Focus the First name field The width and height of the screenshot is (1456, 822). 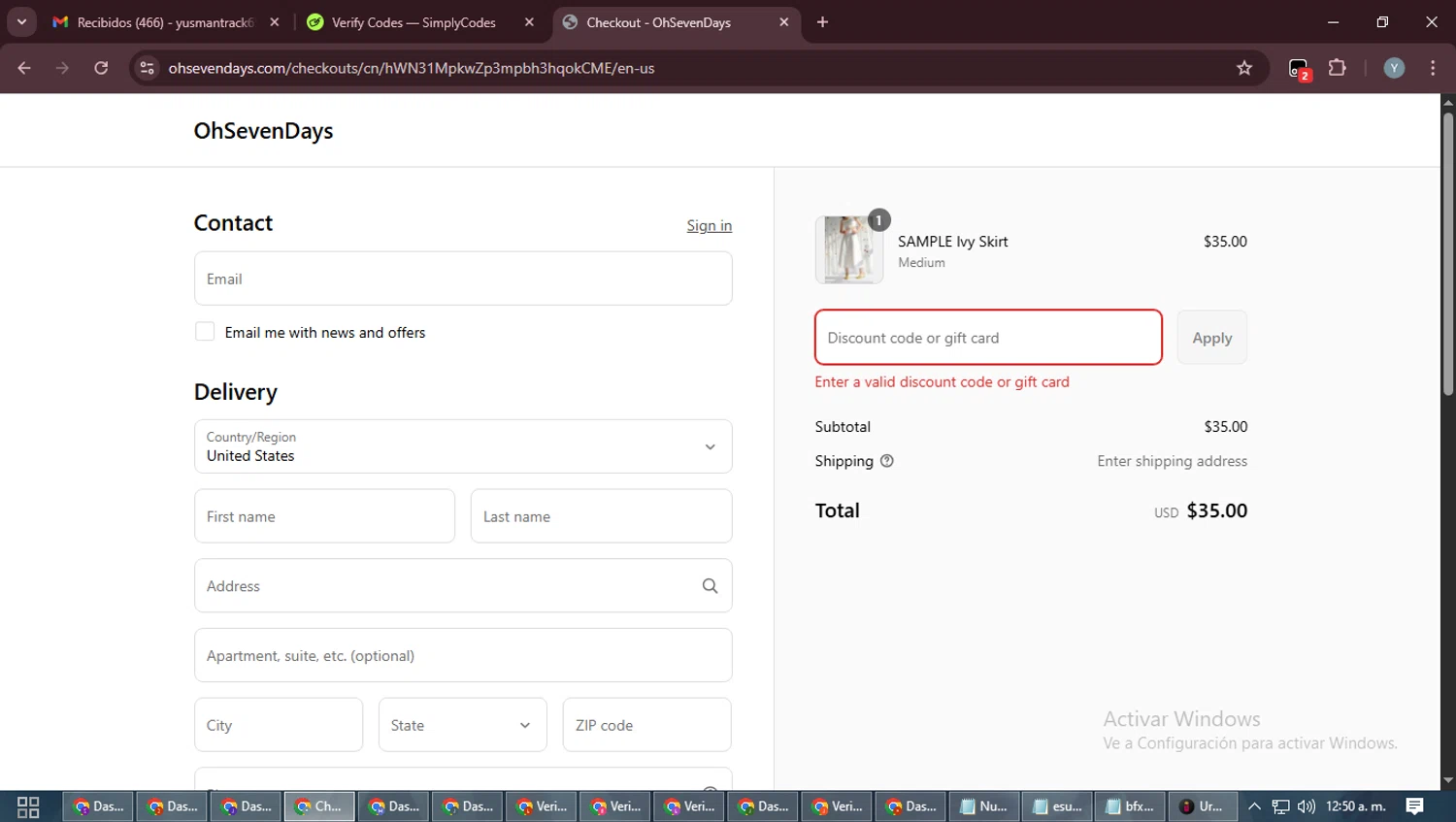pyautogui.click(x=324, y=516)
